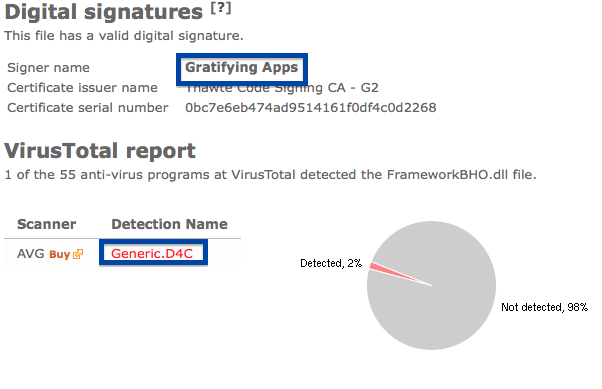Click the Certificate issuer name label

click(x=83, y=88)
